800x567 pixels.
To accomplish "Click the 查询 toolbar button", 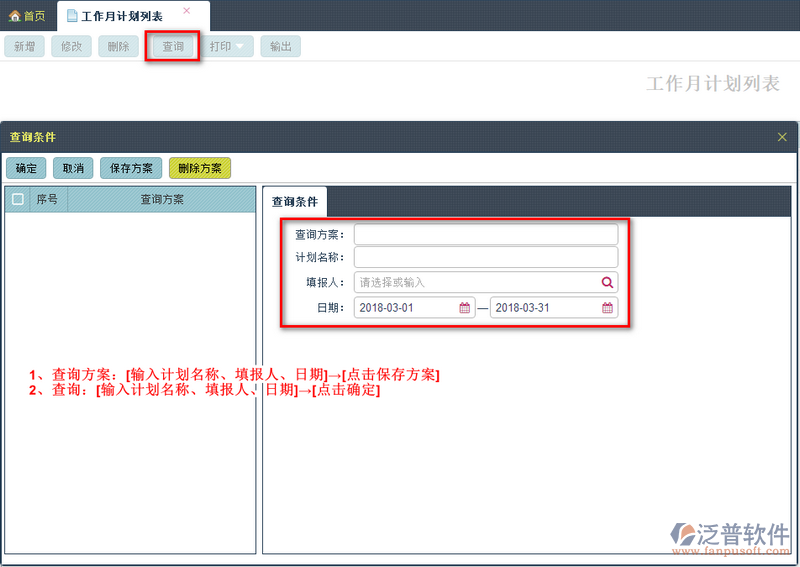I will [x=173, y=46].
